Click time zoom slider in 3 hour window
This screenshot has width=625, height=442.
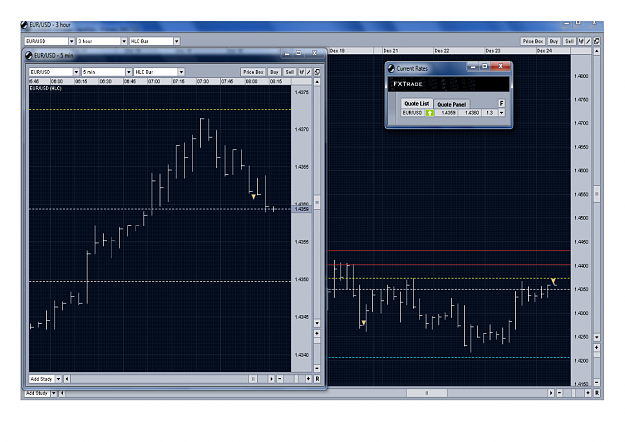tap(574, 393)
